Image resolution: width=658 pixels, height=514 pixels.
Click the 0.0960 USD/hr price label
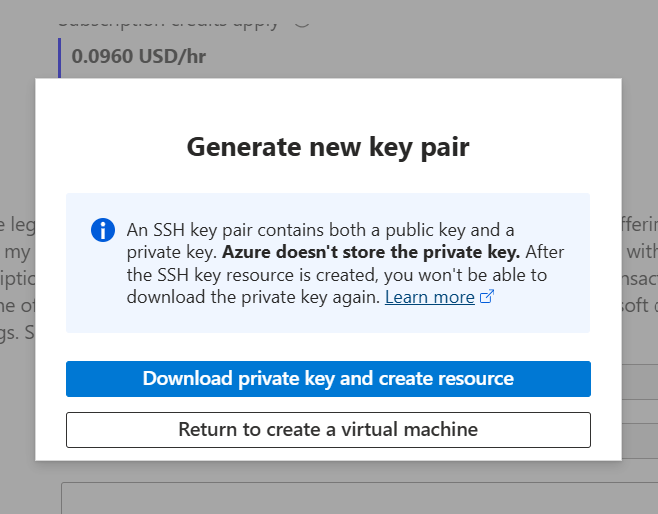(138, 56)
